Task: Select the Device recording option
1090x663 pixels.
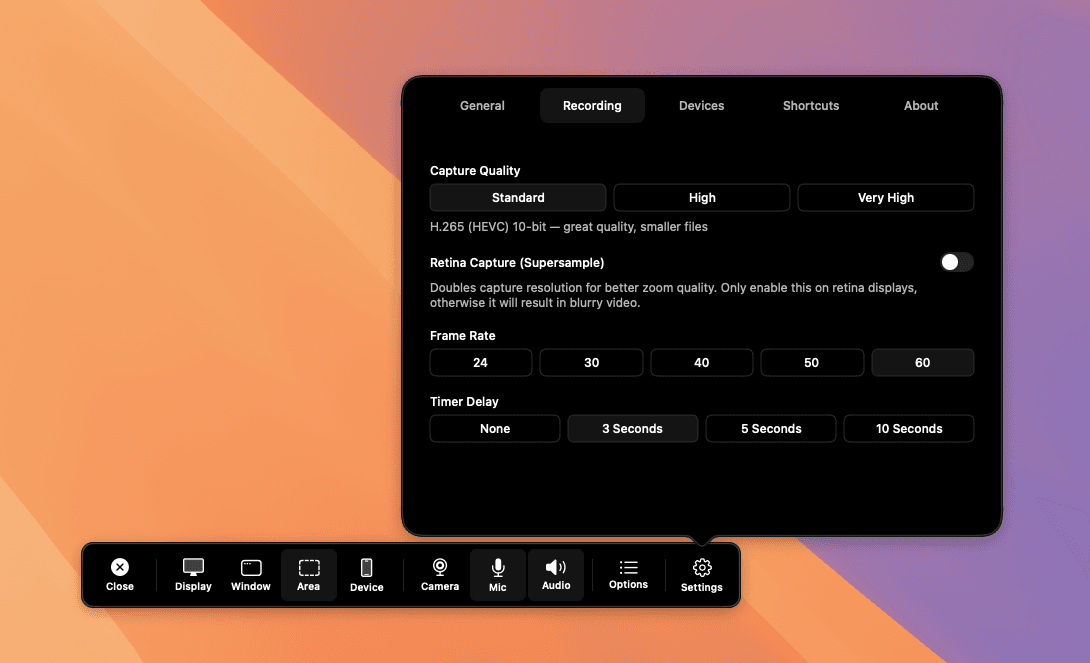Action: [366, 575]
